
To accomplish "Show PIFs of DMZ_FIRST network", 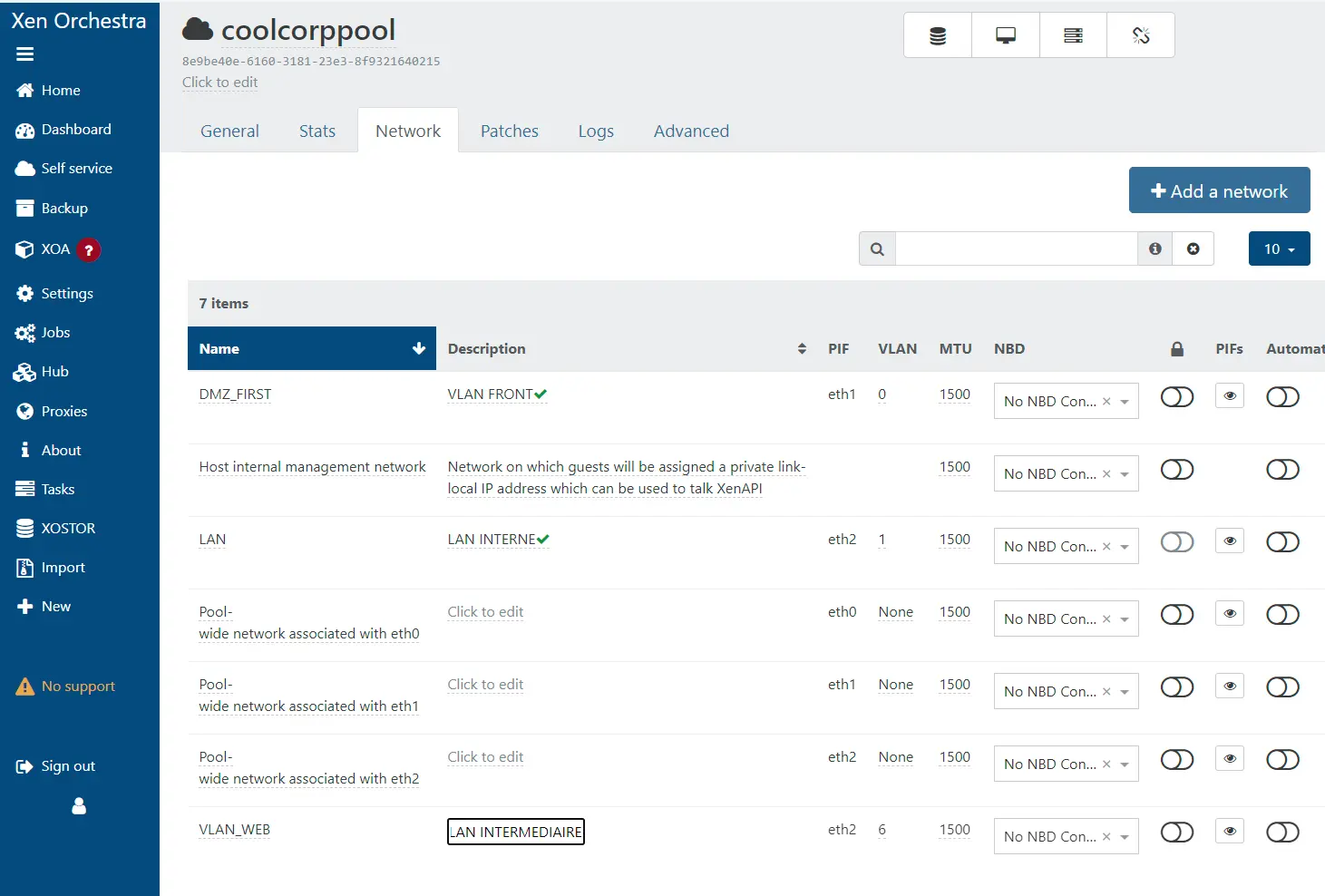I will pos(1230,396).
